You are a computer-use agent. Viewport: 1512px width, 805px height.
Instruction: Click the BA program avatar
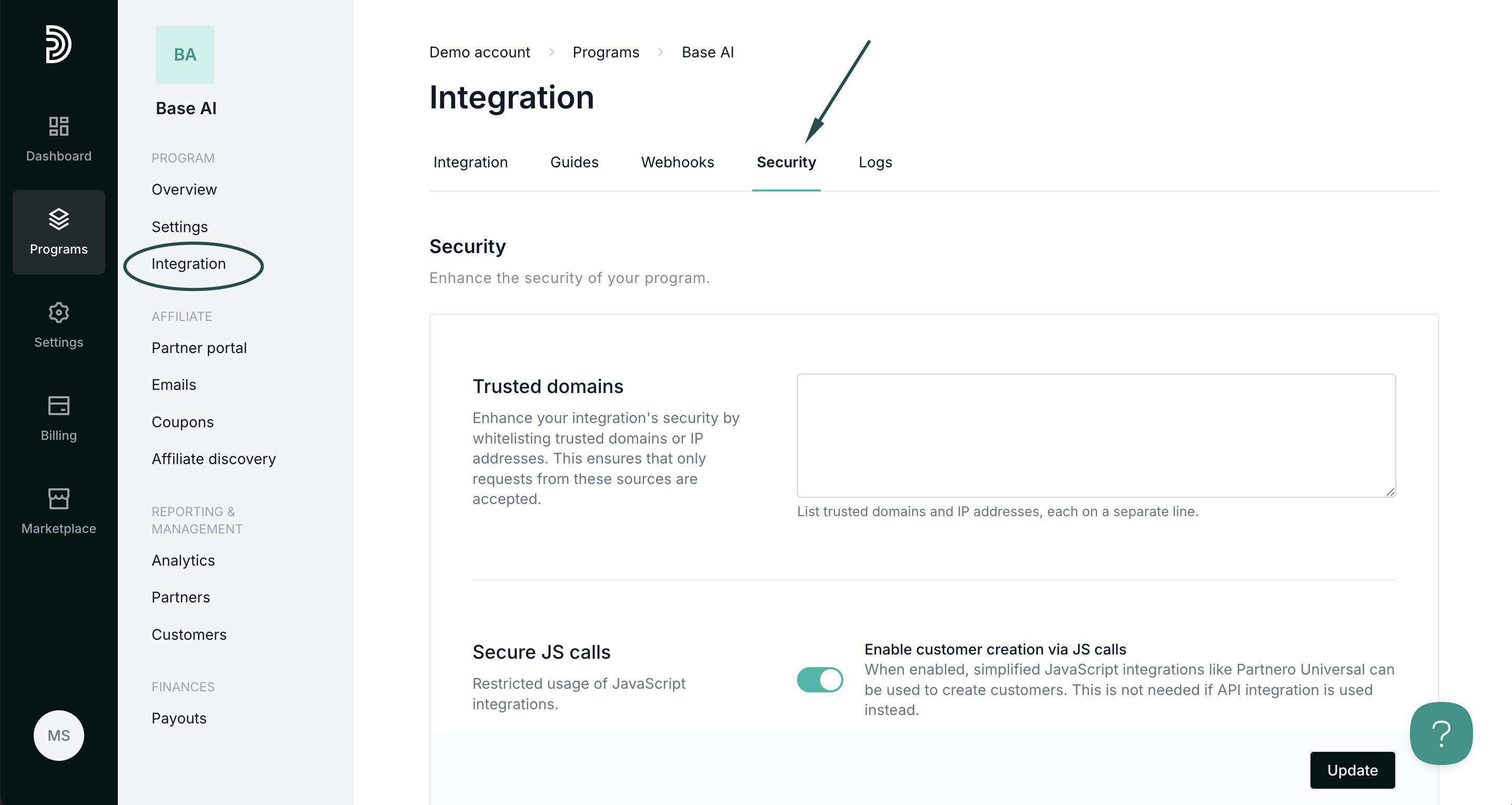[185, 55]
